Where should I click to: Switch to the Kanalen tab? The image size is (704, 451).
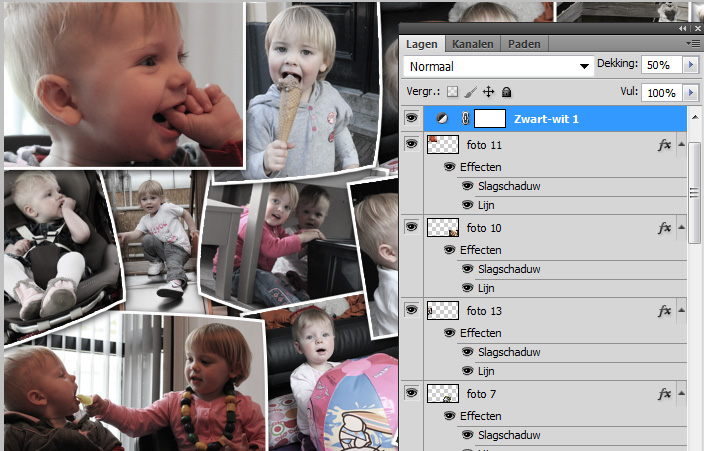click(472, 44)
